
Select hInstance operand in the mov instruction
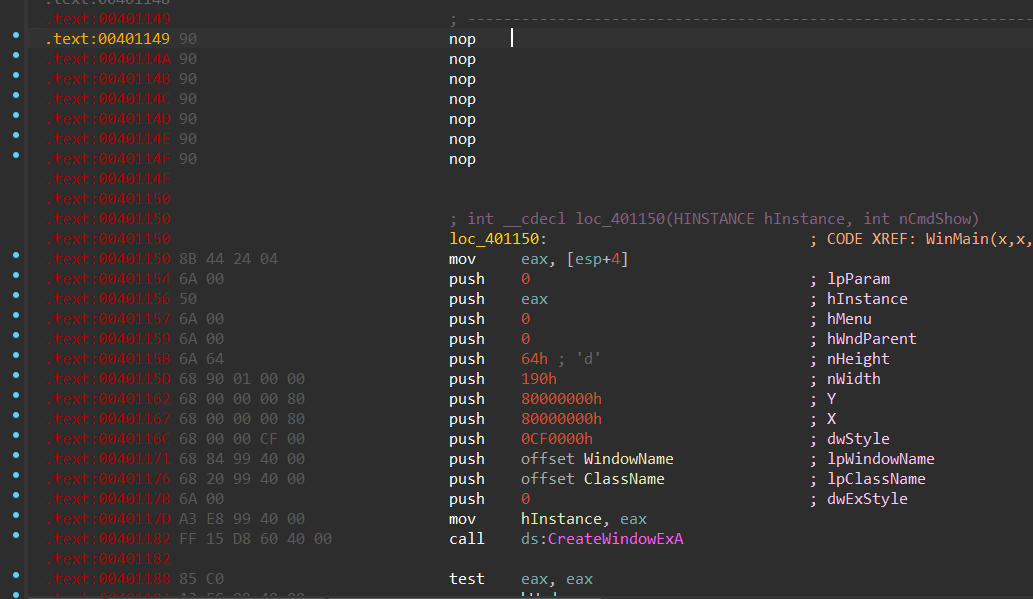[561, 519]
